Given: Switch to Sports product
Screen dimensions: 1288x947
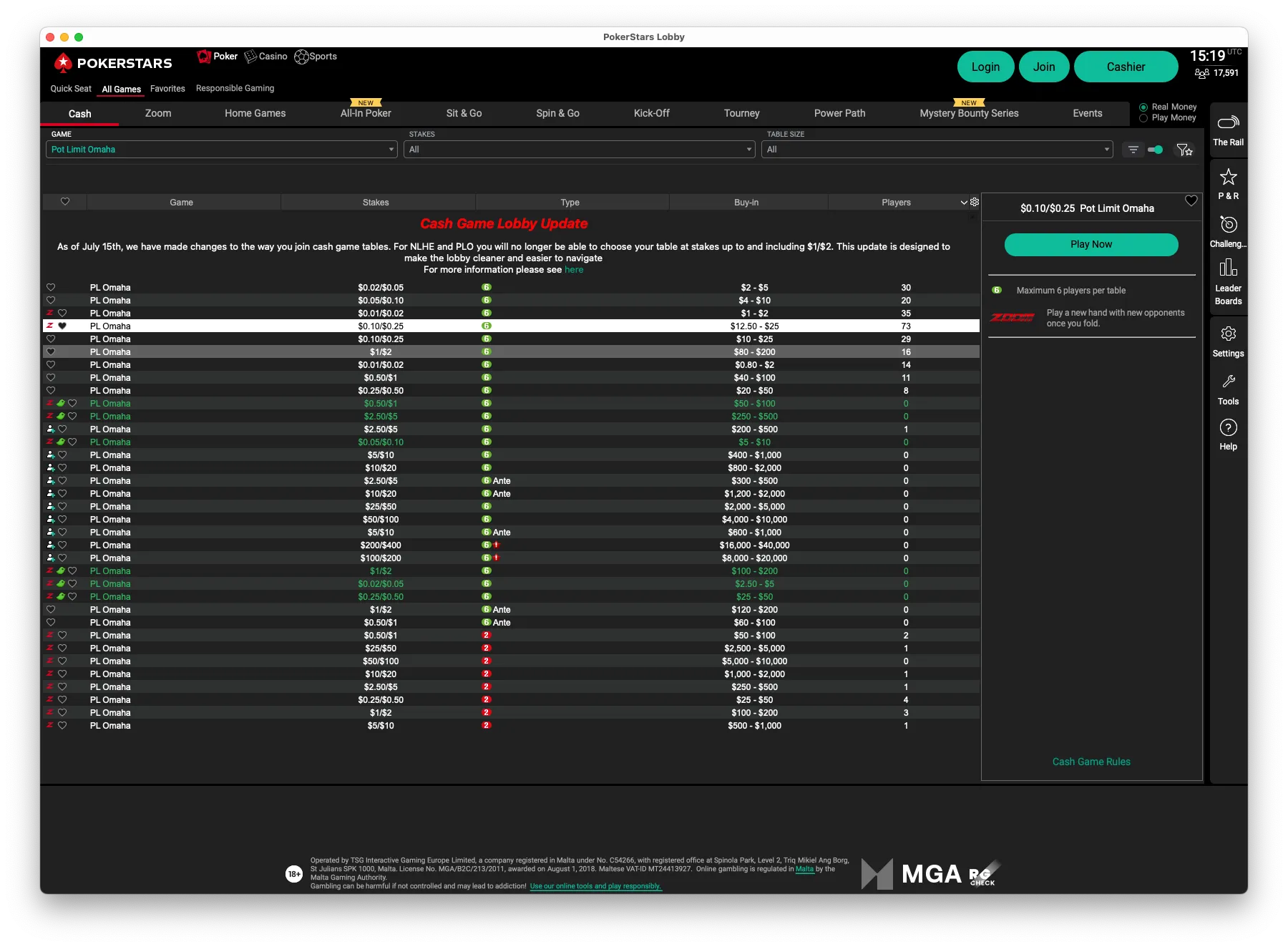Looking at the screenshot, I should tap(316, 57).
